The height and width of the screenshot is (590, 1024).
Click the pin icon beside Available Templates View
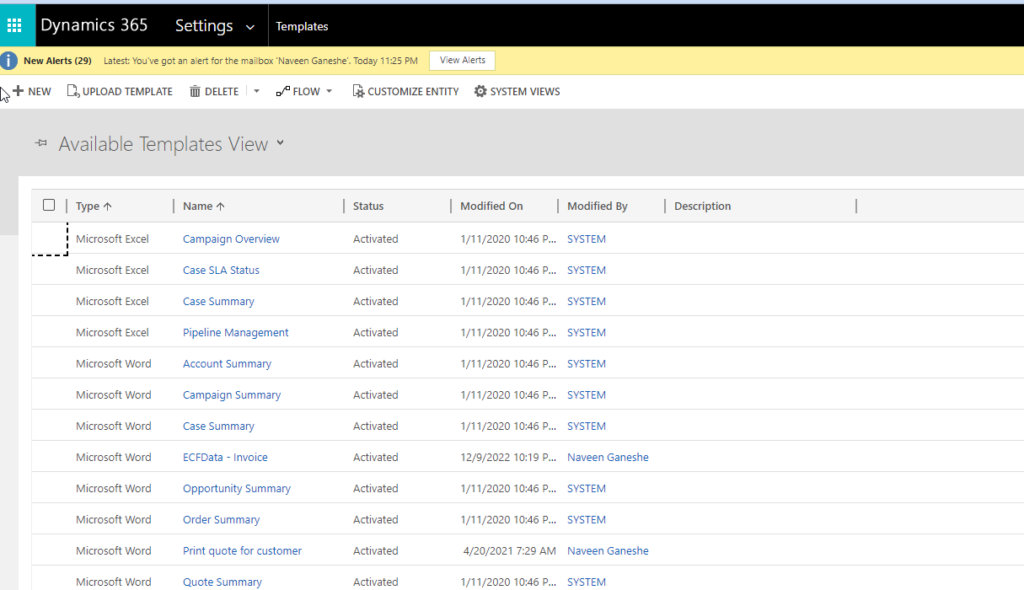click(x=40, y=143)
